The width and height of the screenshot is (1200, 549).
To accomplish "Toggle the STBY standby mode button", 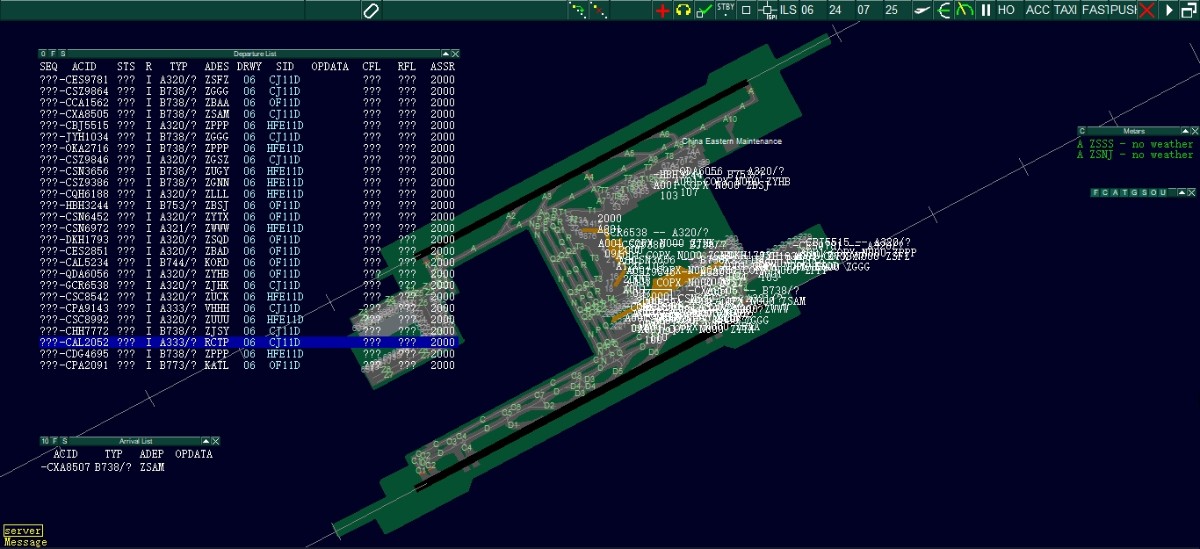I will pos(726,10).
